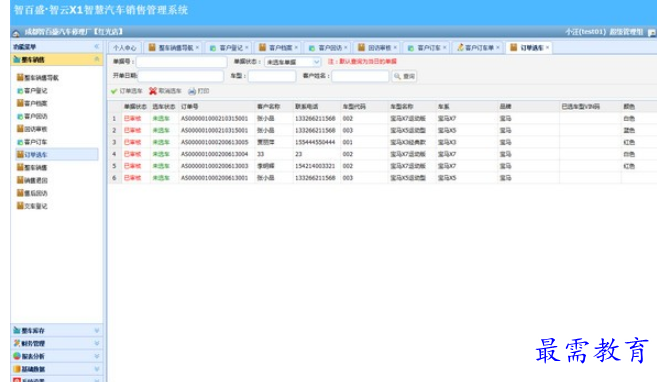This screenshot has width=657, height=382.
Task: Click the printer 打印 toolbar button
Action: [199, 91]
